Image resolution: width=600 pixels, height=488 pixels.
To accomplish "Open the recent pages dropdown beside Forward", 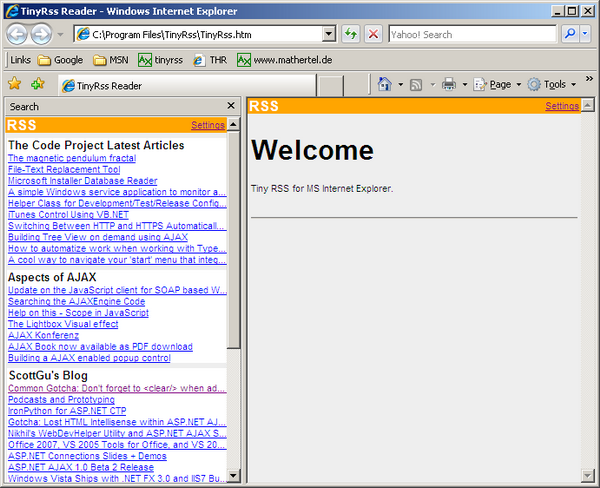I will (x=60, y=34).
